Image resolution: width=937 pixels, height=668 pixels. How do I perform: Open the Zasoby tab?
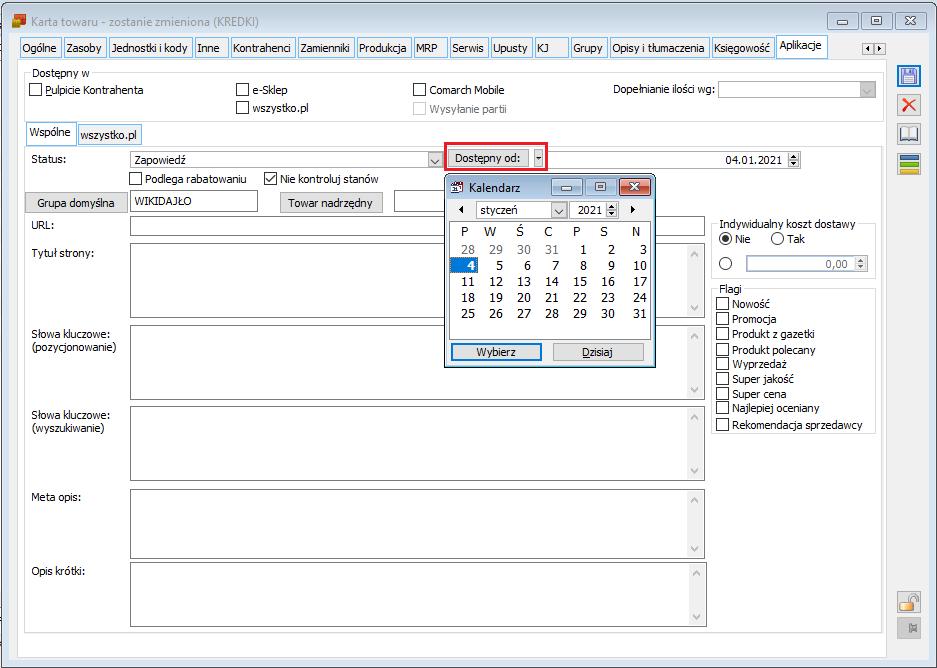84,48
